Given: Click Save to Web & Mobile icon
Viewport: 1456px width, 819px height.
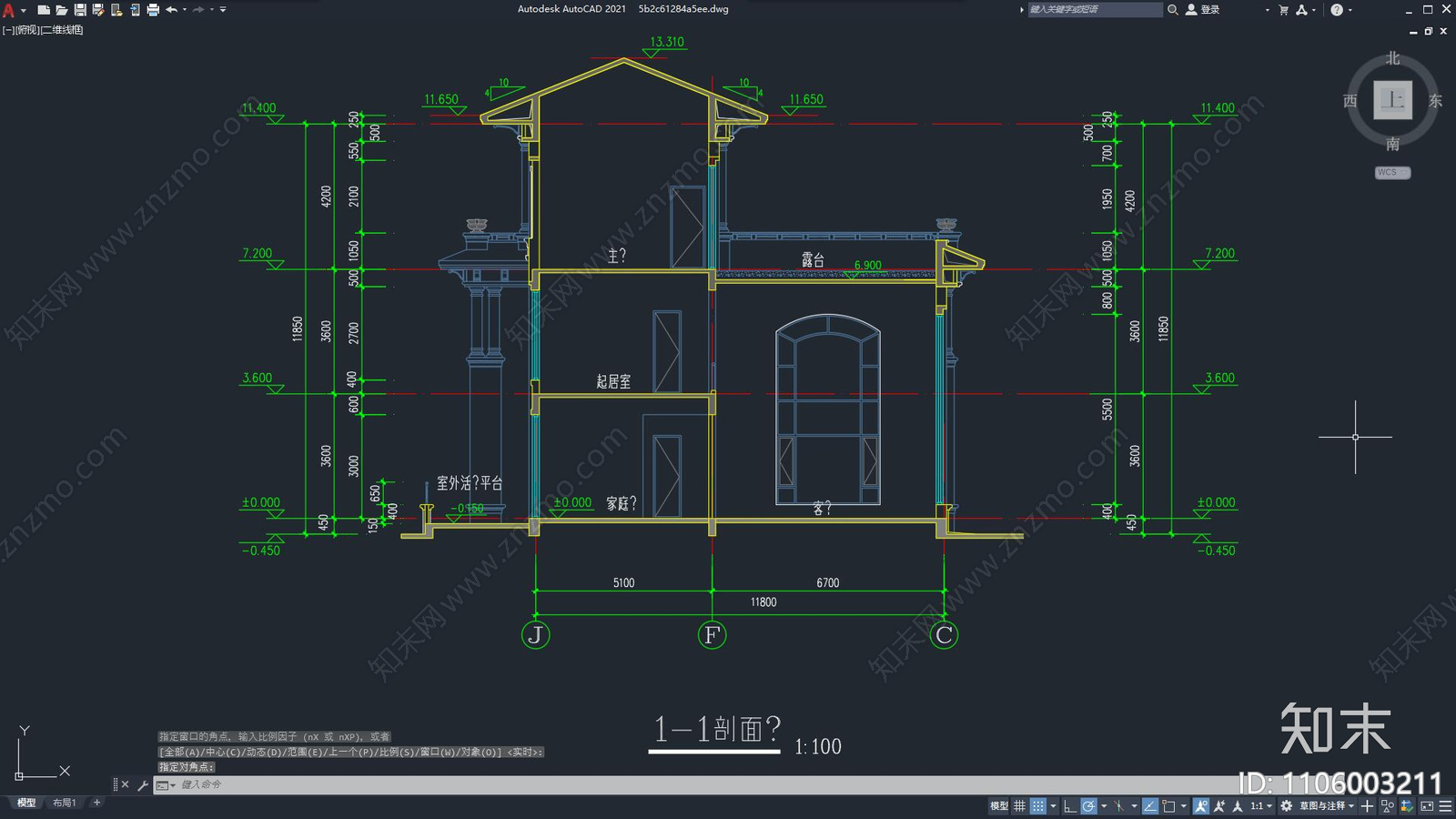Looking at the screenshot, I should (135, 10).
